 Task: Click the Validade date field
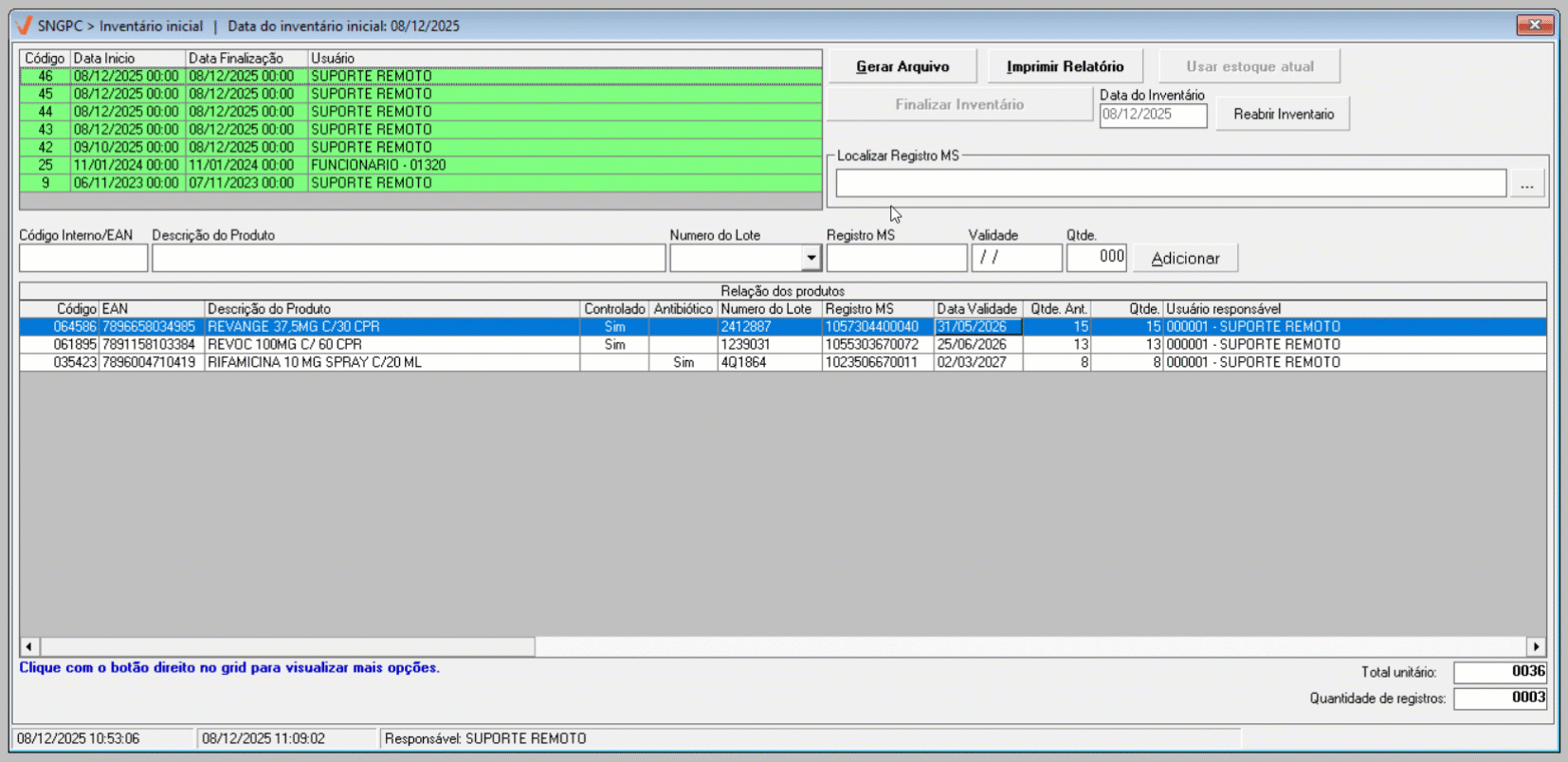(1015, 258)
